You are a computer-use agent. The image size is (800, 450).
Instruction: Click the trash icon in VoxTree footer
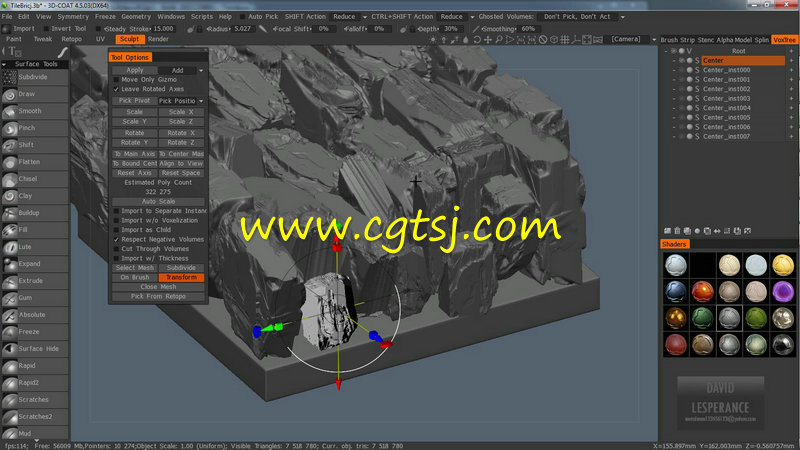pyautogui.click(x=678, y=231)
